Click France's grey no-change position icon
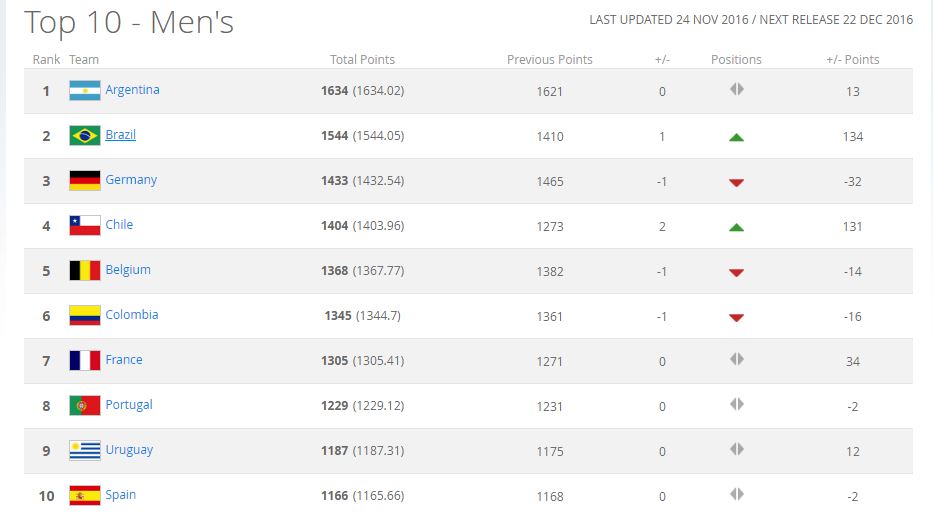The height and width of the screenshot is (514, 933). click(737, 359)
